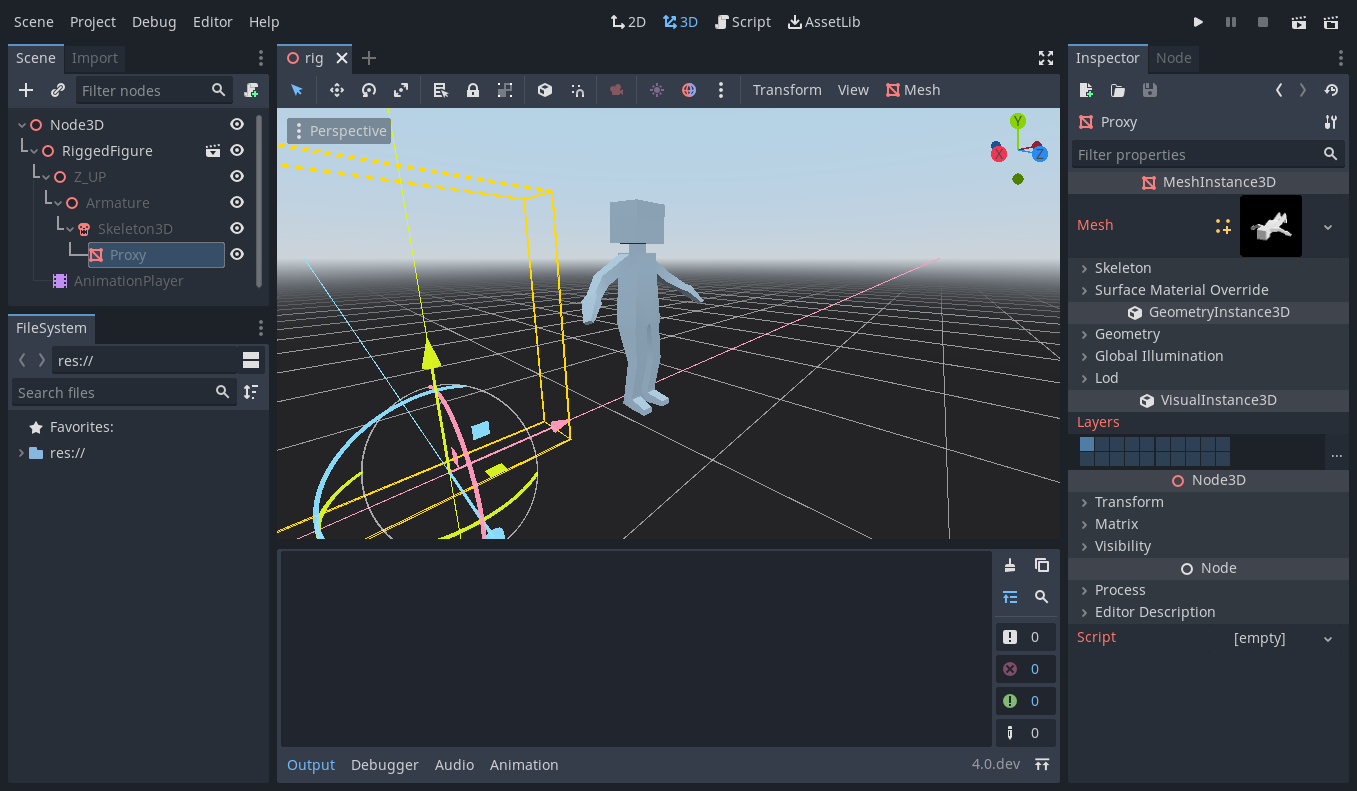This screenshot has width=1357, height=791.
Task: Hide the AnimationPlayer node
Action: tap(237, 281)
